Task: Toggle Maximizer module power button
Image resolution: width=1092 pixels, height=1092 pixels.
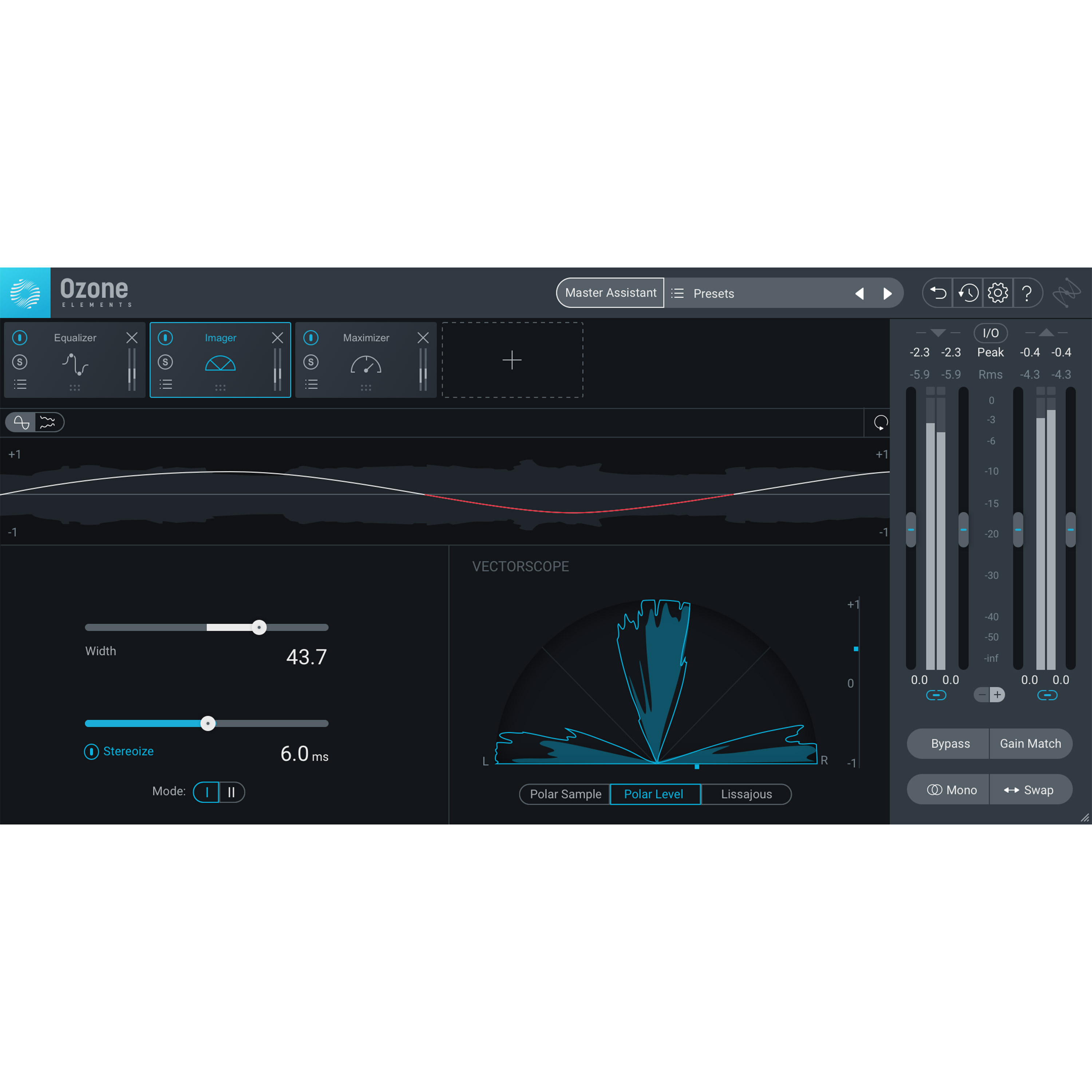Action: click(311, 338)
